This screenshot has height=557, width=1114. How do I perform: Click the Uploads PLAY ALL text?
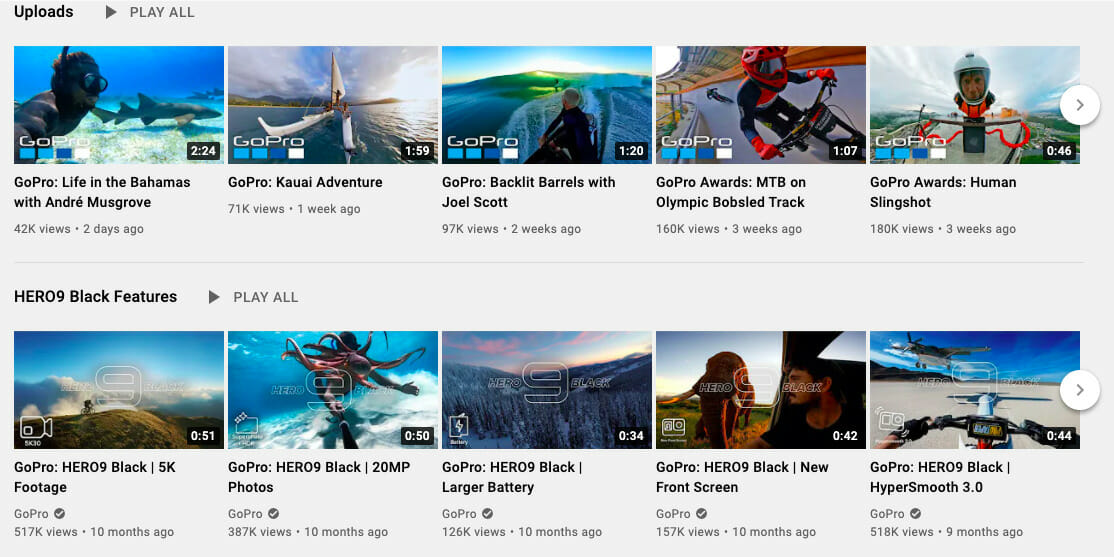pos(162,12)
